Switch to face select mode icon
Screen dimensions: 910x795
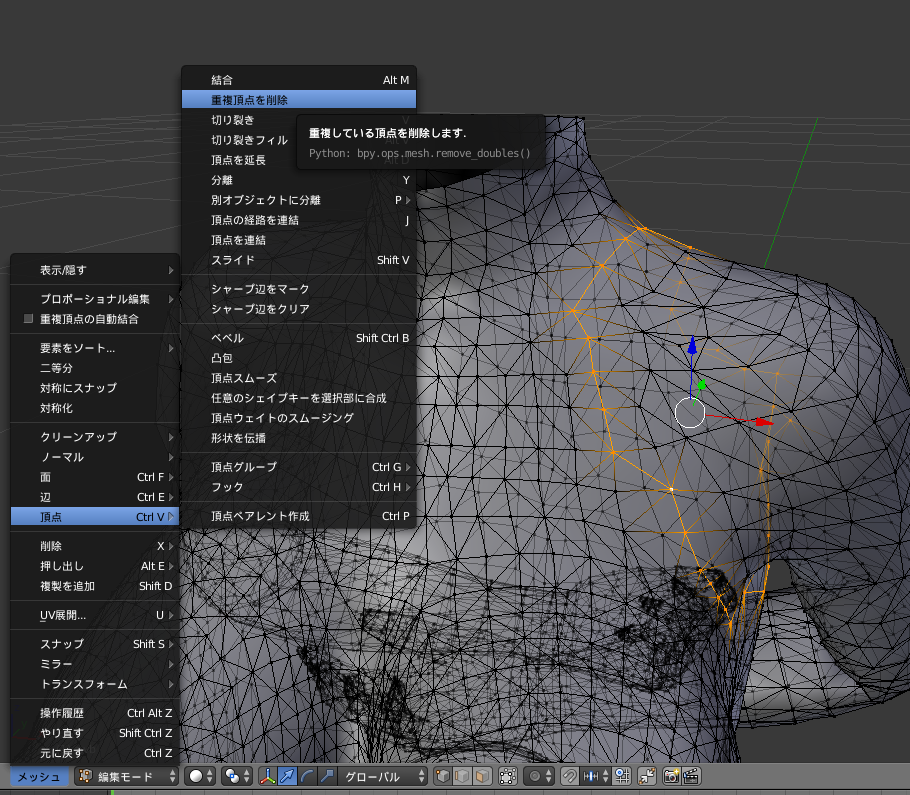coord(482,776)
